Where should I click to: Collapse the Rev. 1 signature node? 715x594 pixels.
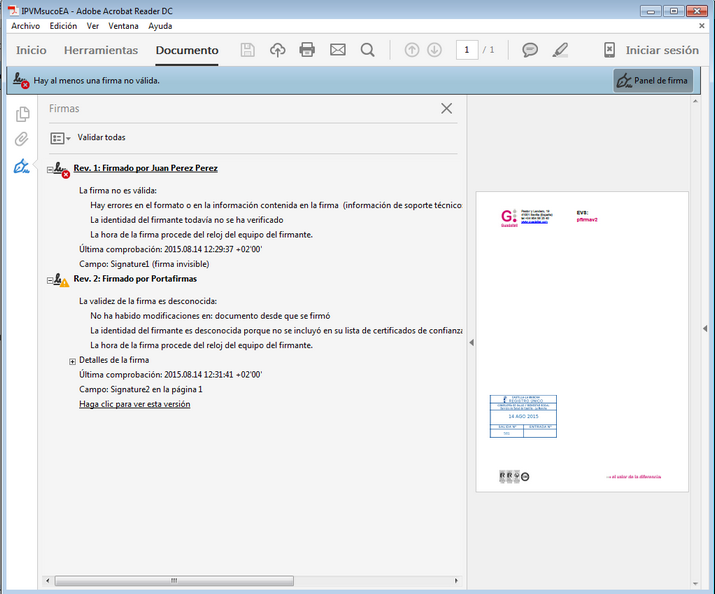50,170
